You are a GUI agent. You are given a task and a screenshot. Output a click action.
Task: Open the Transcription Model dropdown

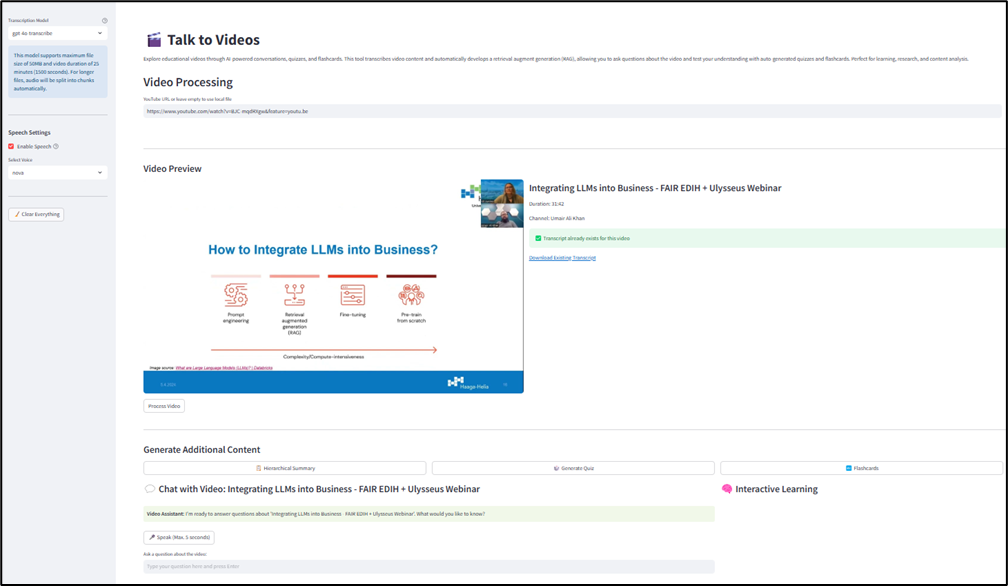[57, 33]
